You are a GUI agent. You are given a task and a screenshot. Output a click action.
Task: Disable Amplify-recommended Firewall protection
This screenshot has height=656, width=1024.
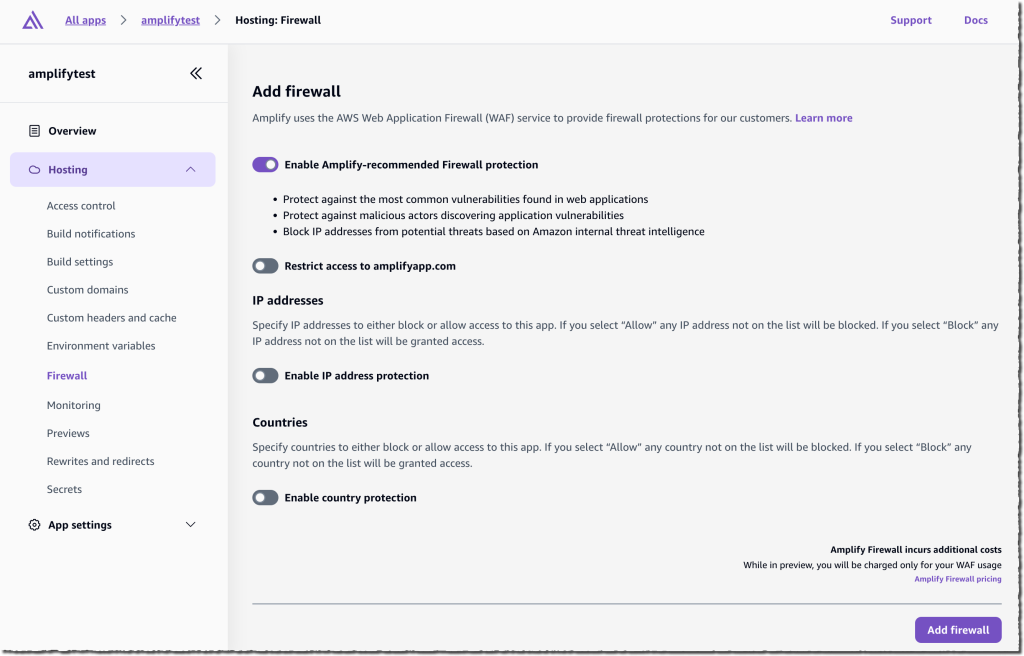pos(265,164)
